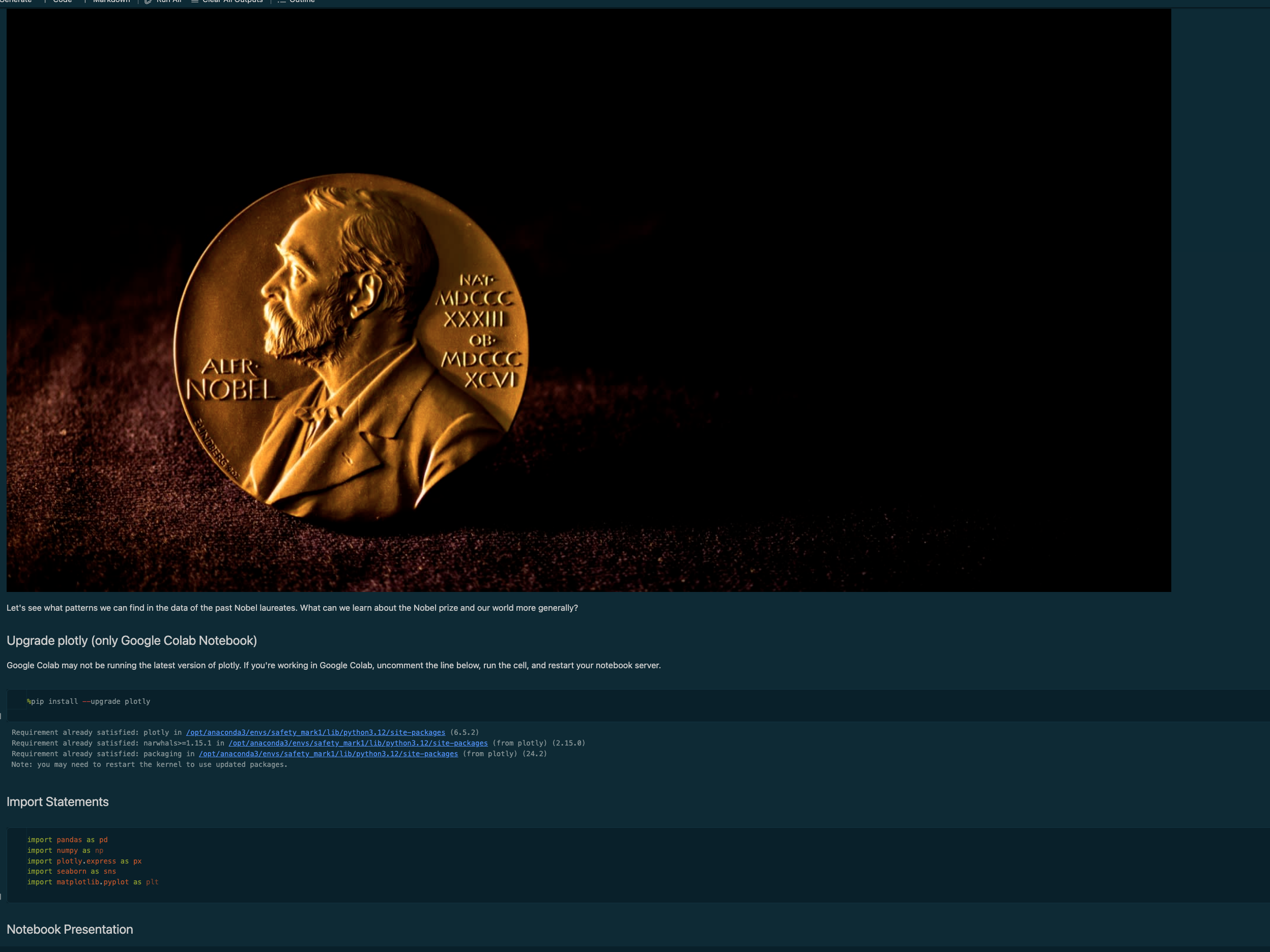Select the 'import numpy as np' code line

[x=65, y=850]
